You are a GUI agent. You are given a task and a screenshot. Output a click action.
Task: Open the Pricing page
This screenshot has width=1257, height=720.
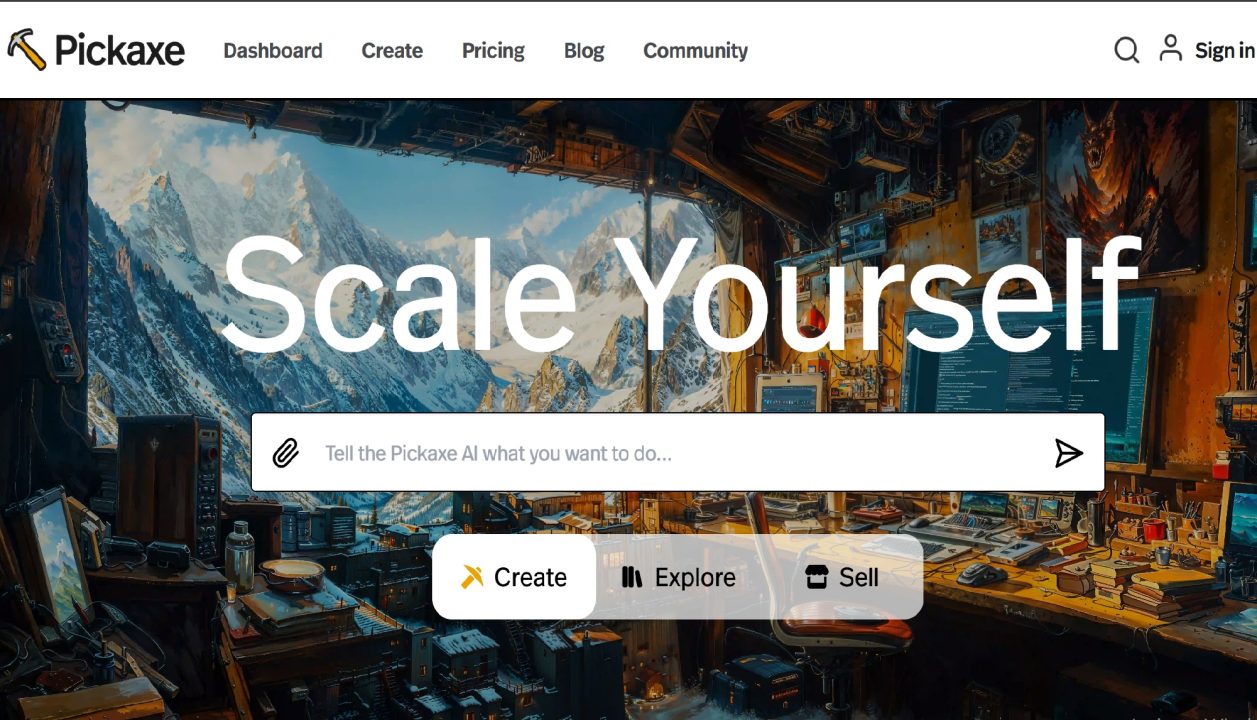click(493, 51)
